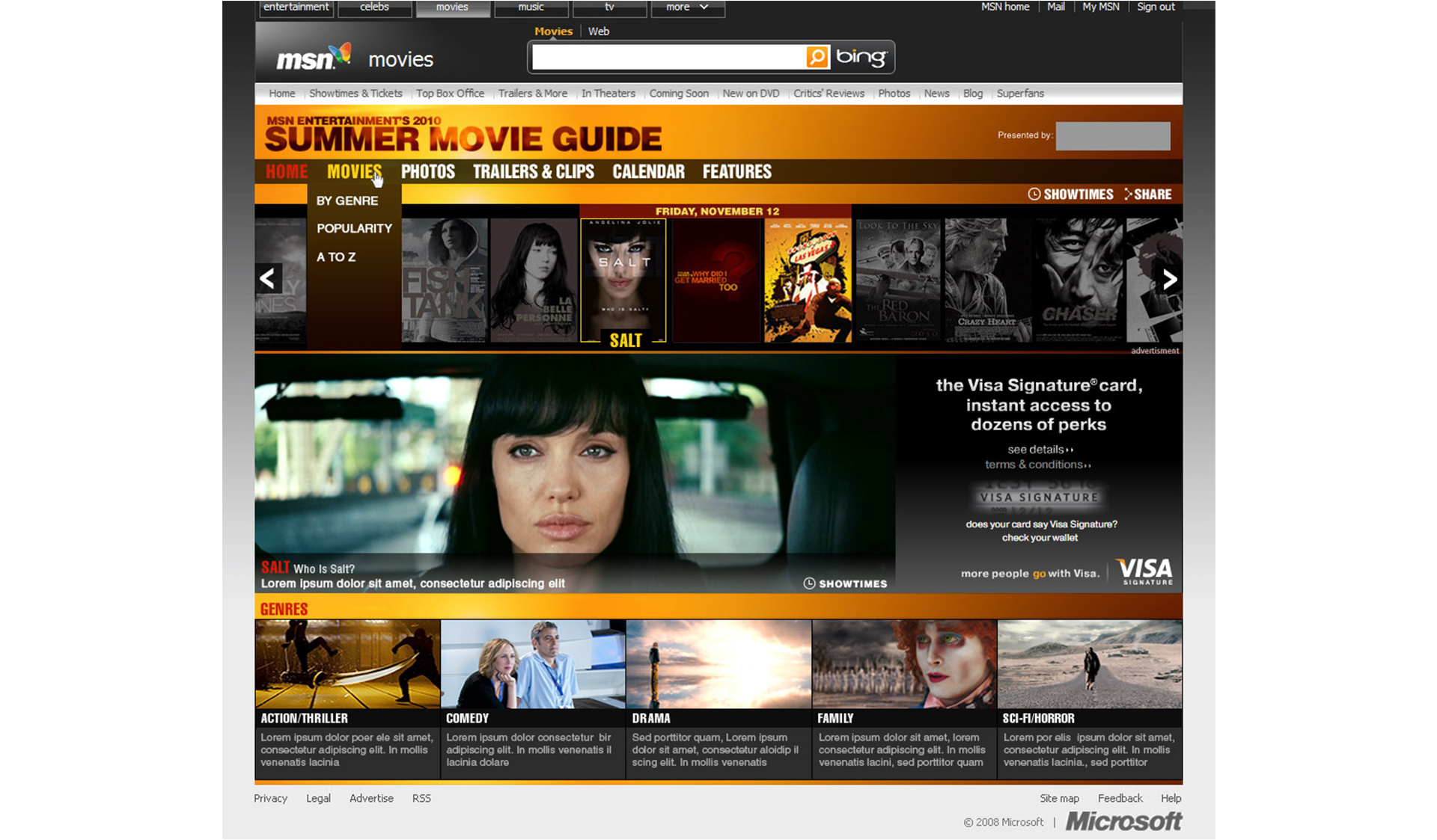Screen dimensions: 1437x840
Task: Click Sign out
Action: click(1156, 7)
